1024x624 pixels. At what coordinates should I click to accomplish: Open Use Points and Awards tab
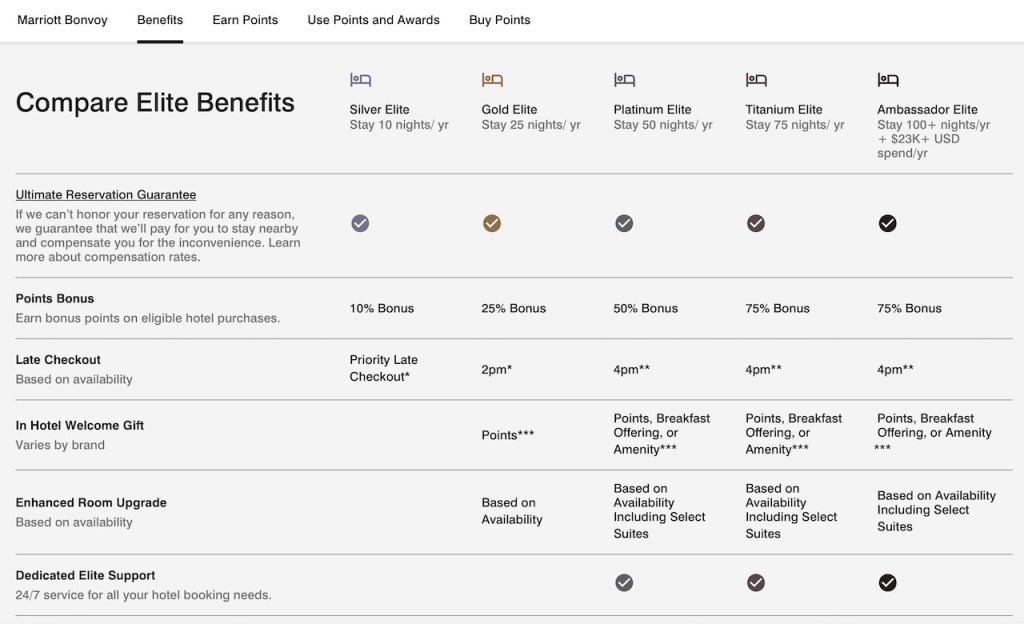[373, 20]
